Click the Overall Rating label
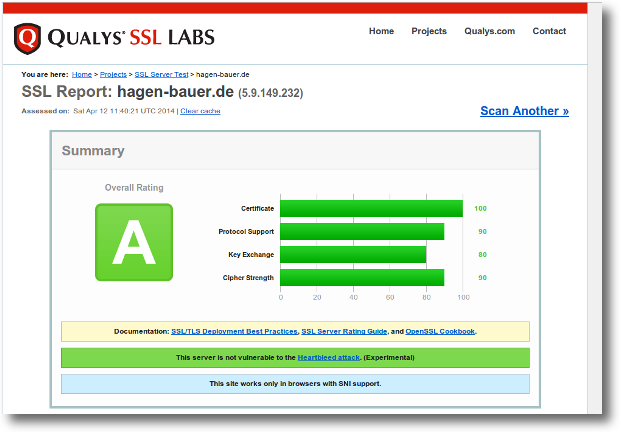The image size is (620, 432). 134,188
